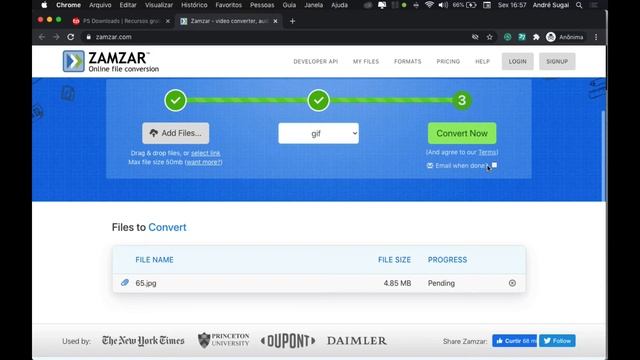
Task: Click the Convert Now button
Action: [x=462, y=133]
